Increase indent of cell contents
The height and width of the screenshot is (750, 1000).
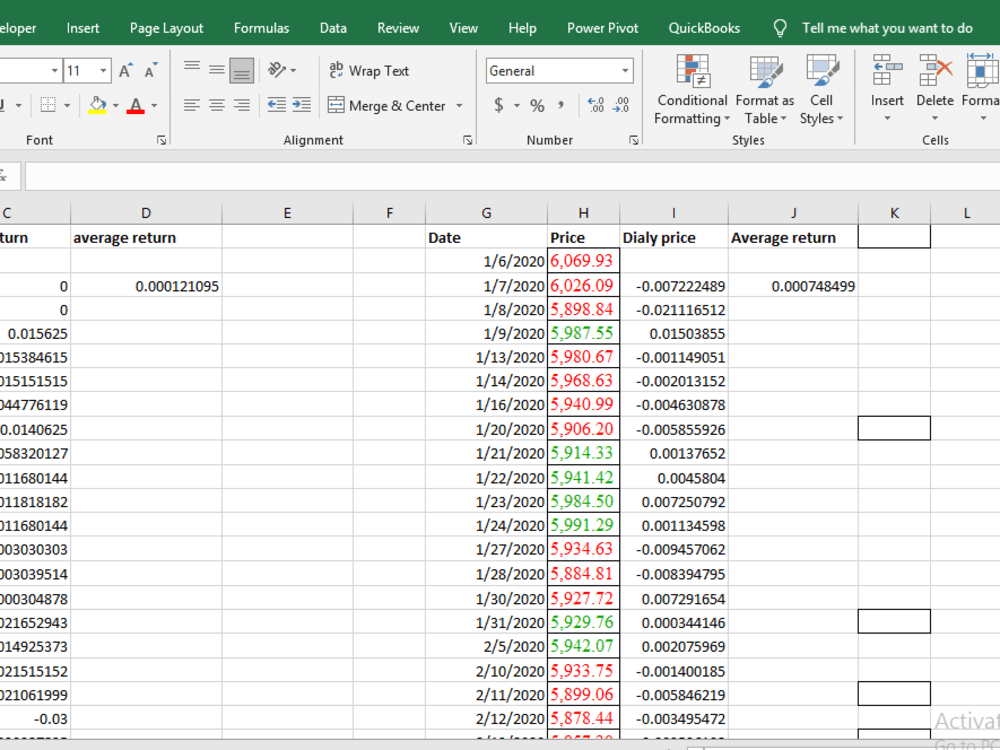pyautogui.click(x=302, y=105)
